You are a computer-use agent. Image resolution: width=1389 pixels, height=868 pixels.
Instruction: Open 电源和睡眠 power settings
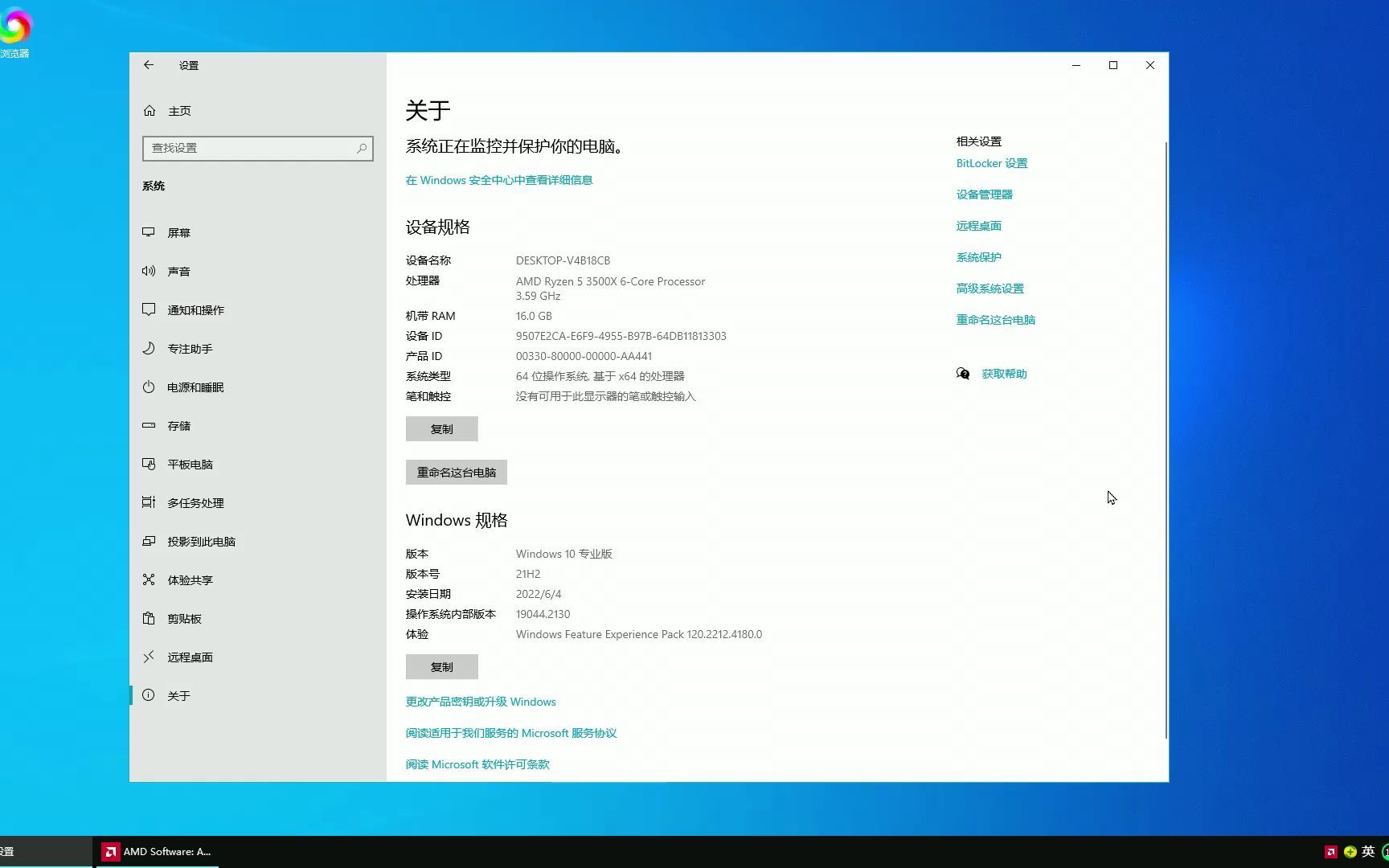click(x=257, y=387)
